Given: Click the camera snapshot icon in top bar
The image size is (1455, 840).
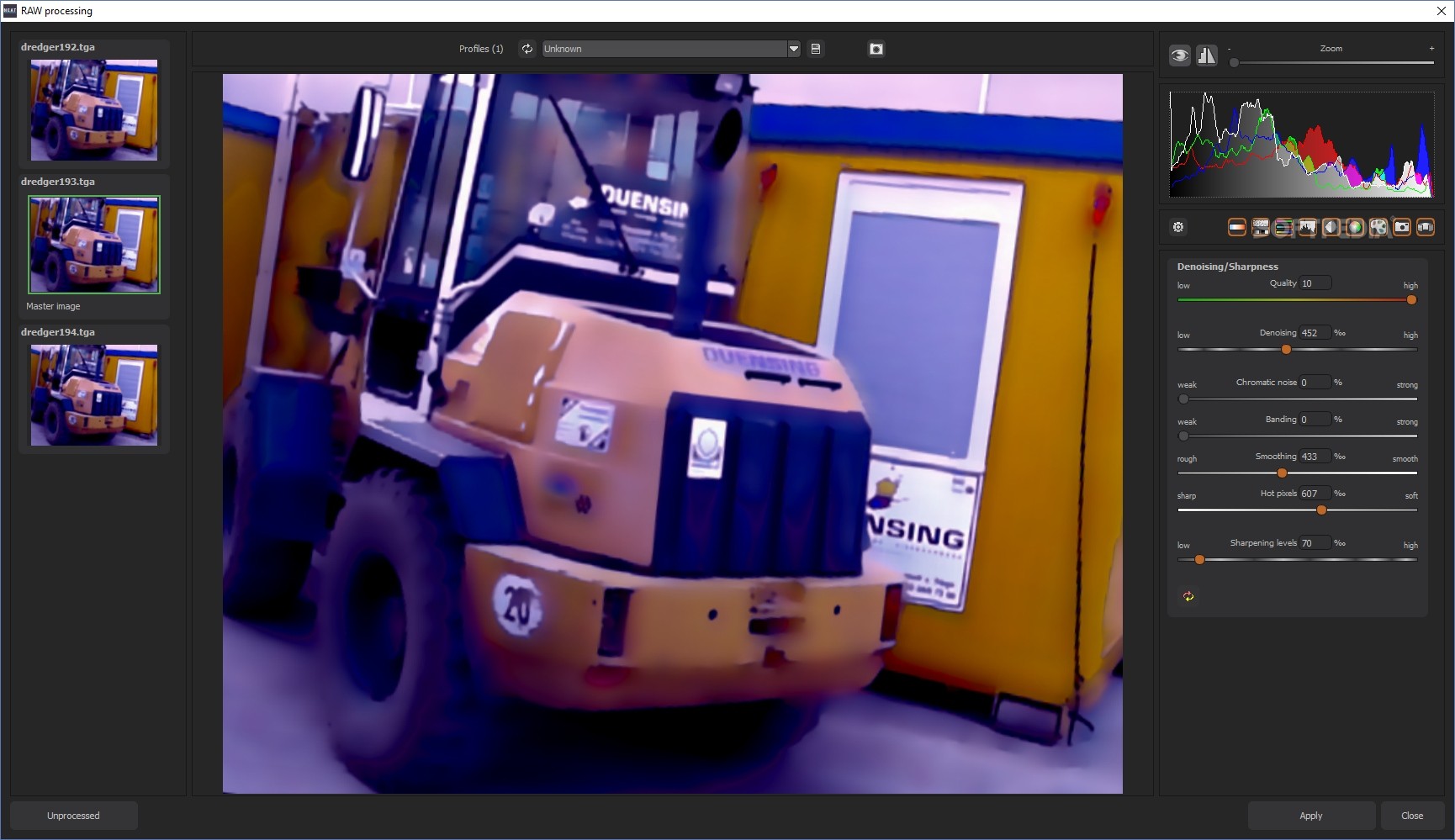Looking at the screenshot, I should 876,49.
